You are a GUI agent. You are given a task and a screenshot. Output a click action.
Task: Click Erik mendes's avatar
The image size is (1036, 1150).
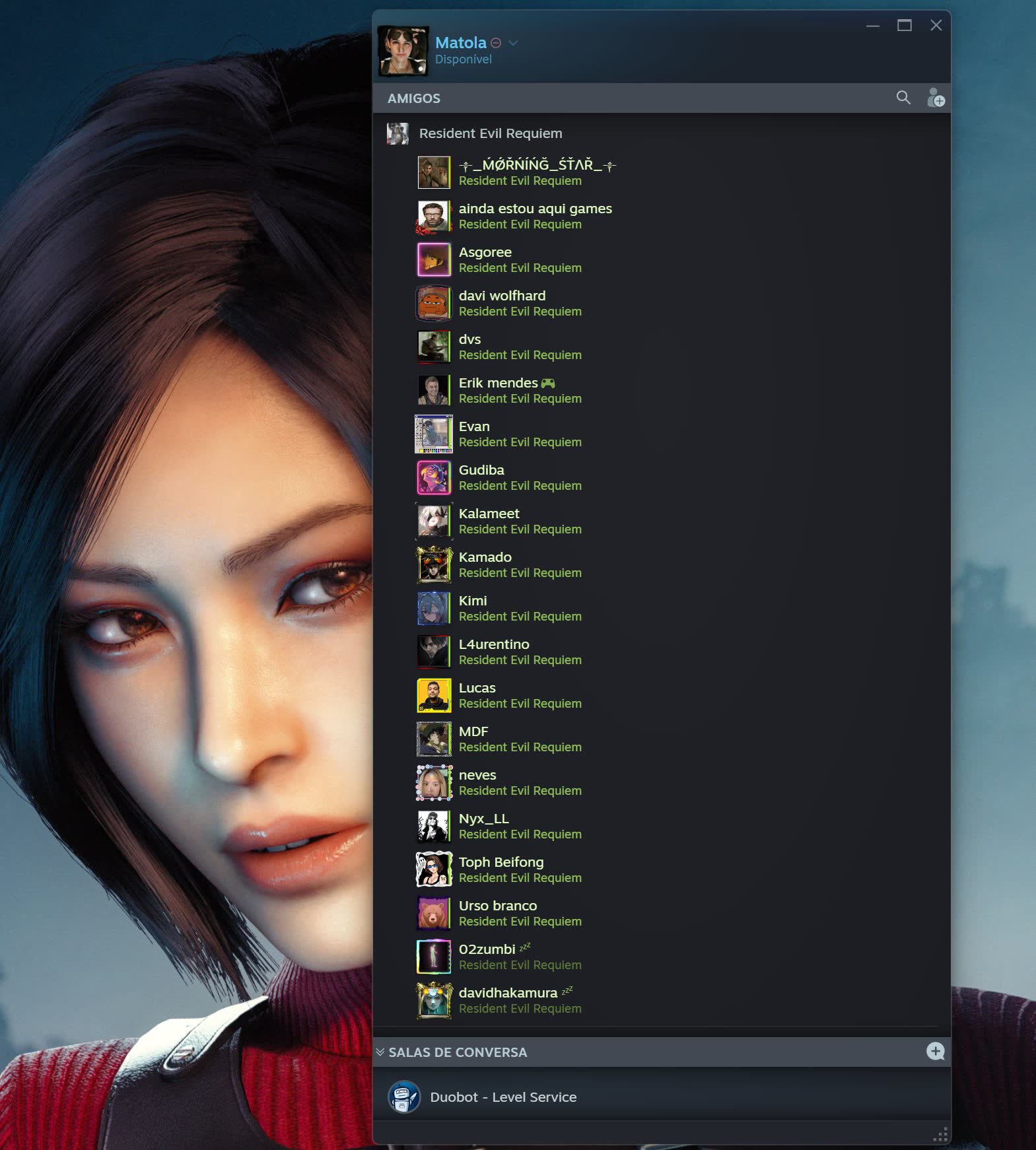click(434, 390)
